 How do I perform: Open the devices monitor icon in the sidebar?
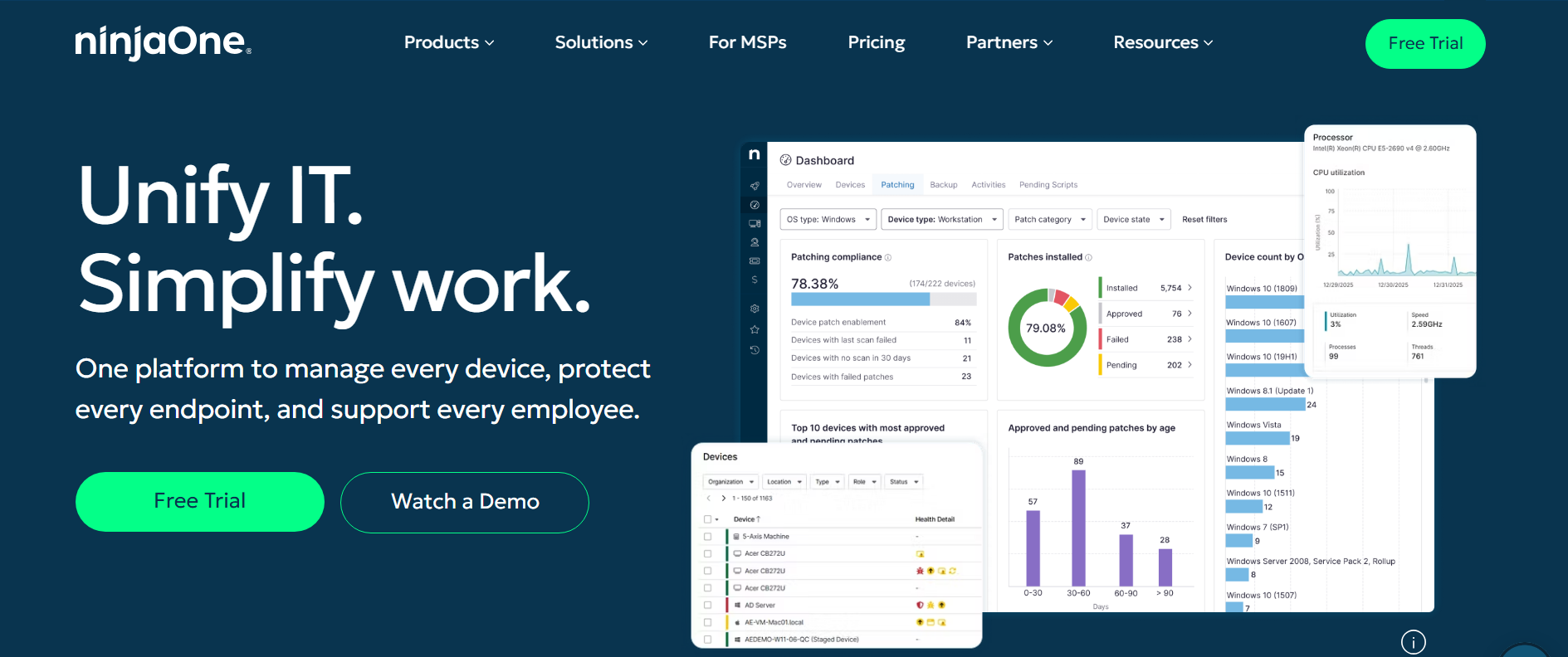(x=755, y=224)
